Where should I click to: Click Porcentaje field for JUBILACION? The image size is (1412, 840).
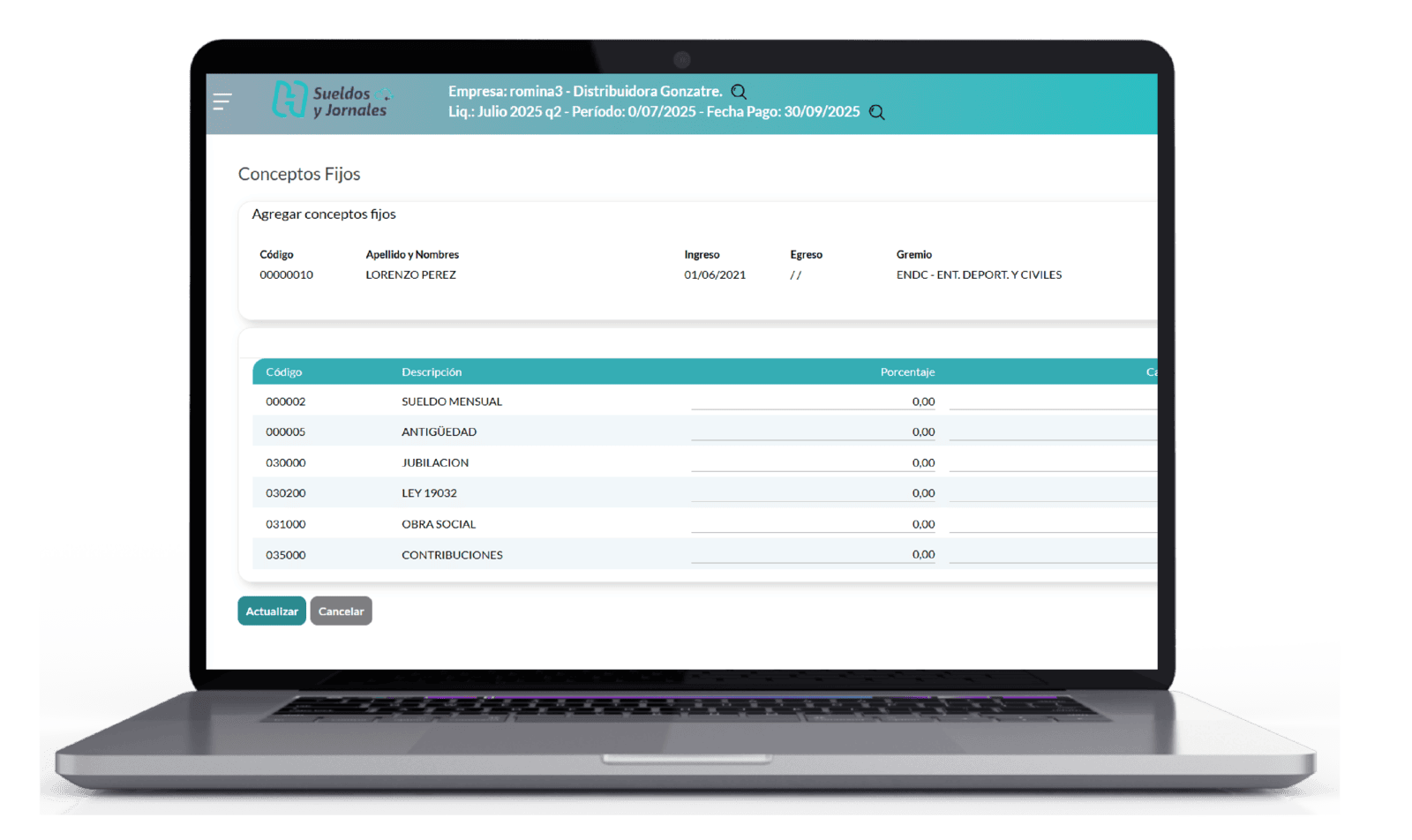click(x=813, y=462)
